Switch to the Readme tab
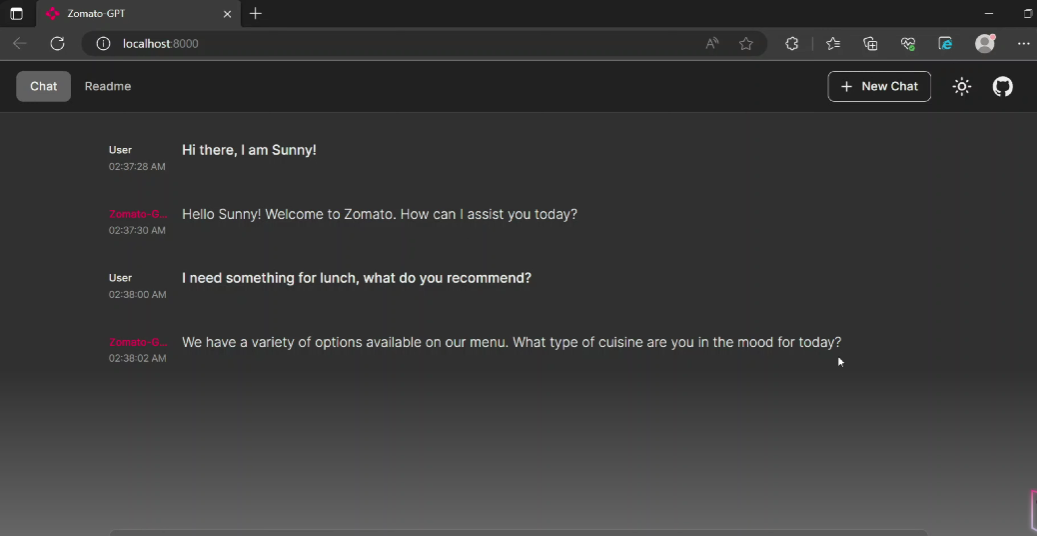Image resolution: width=1037 pixels, height=536 pixels. [x=108, y=87]
